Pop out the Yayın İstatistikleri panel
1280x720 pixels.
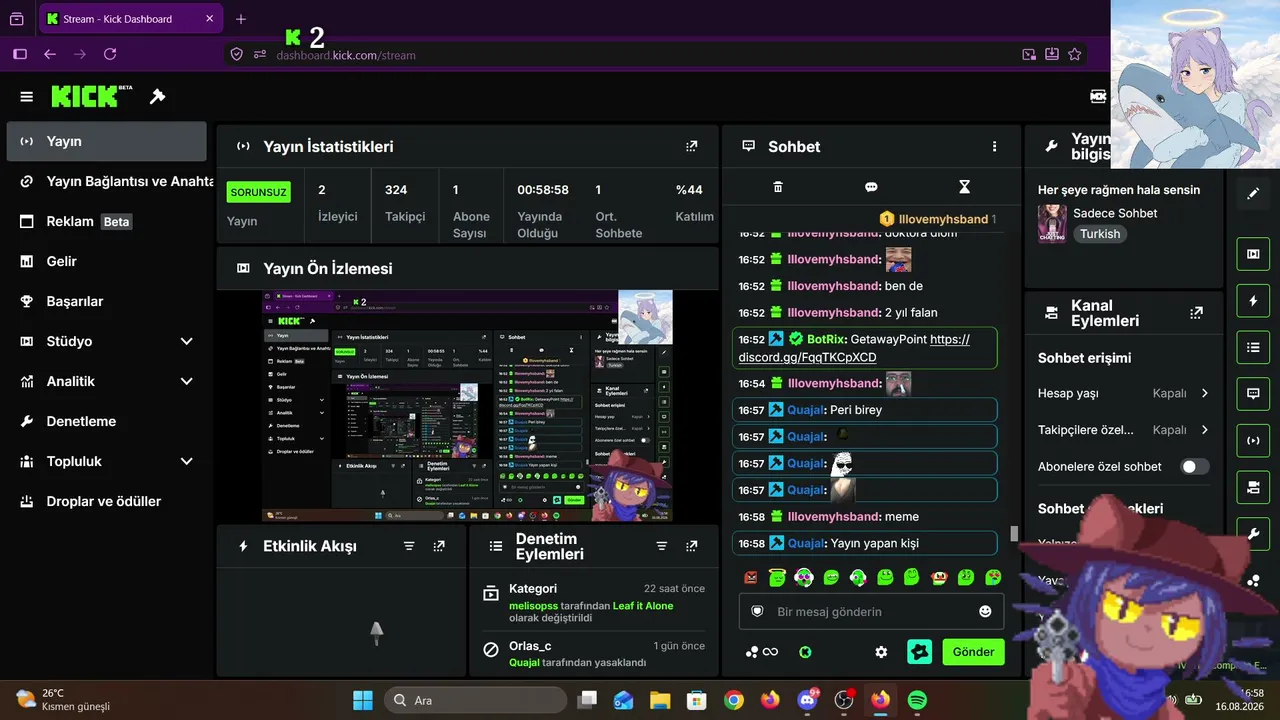(691, 146)
